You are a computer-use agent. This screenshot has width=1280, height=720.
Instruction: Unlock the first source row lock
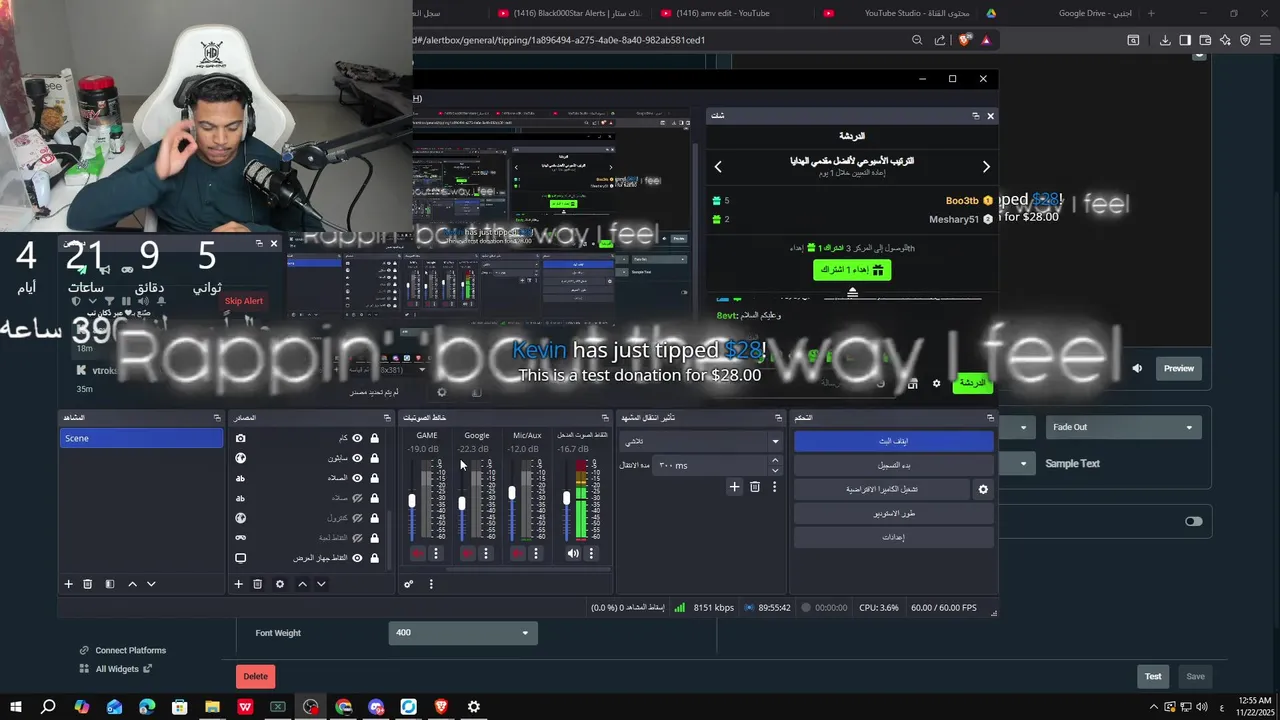click(x=374, y=438)
